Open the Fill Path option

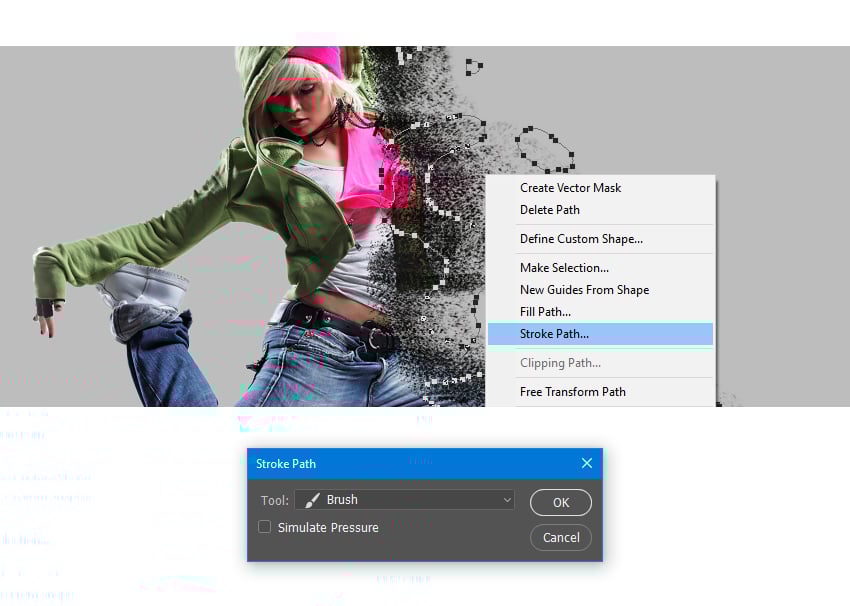click(600, 312)
